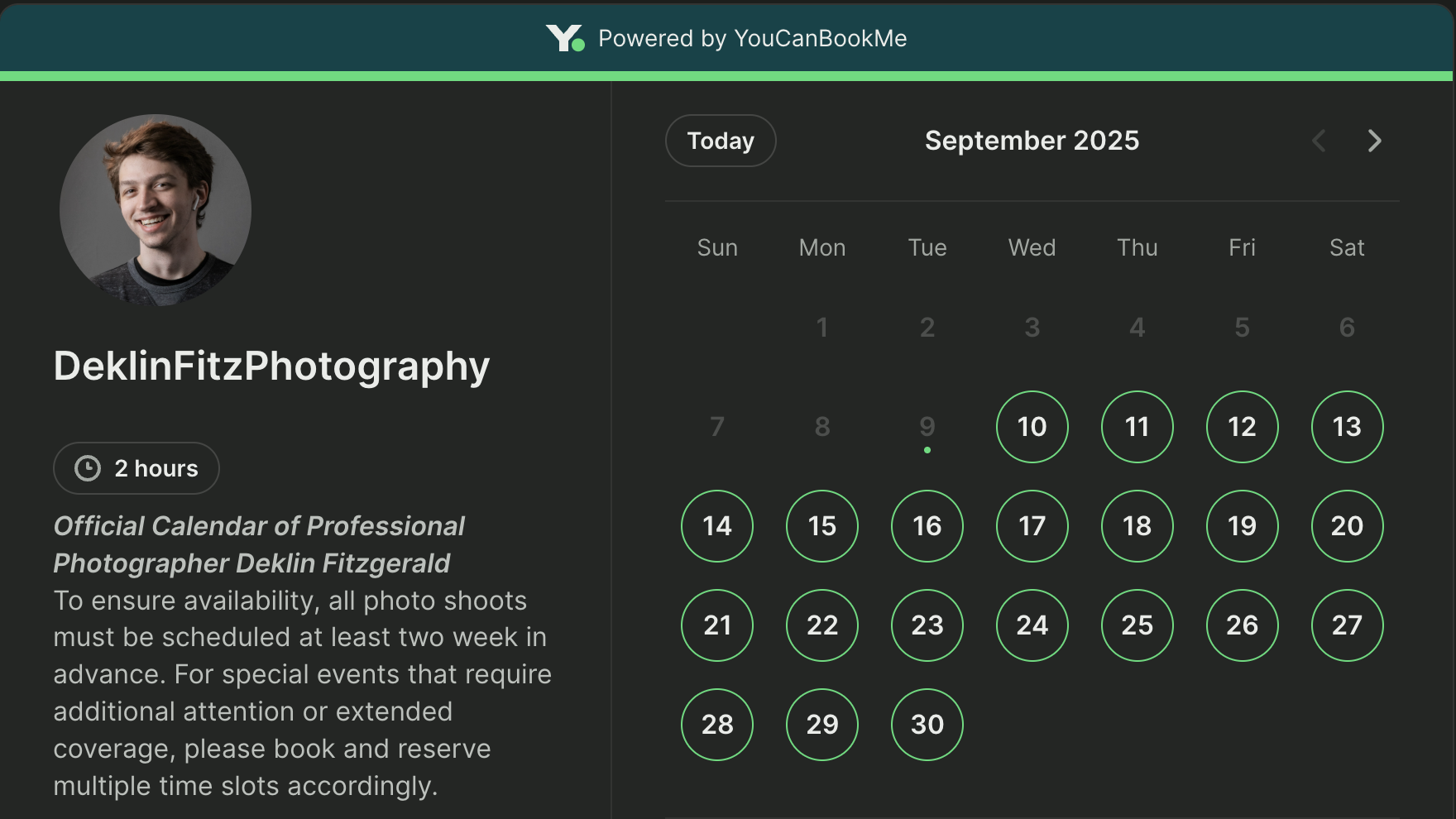Screen dimensions: 1456x819
Task: Select date 19 in the calendar
Action: pyautogui.click(x=1242, y=526)
